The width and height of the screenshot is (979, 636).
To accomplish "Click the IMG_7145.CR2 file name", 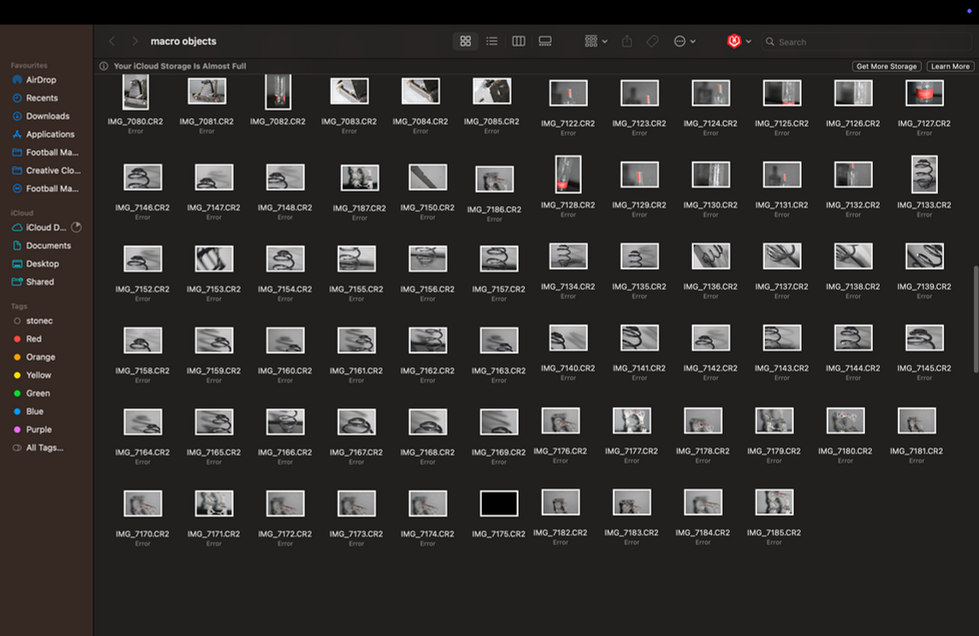I will tap(925, 368).
